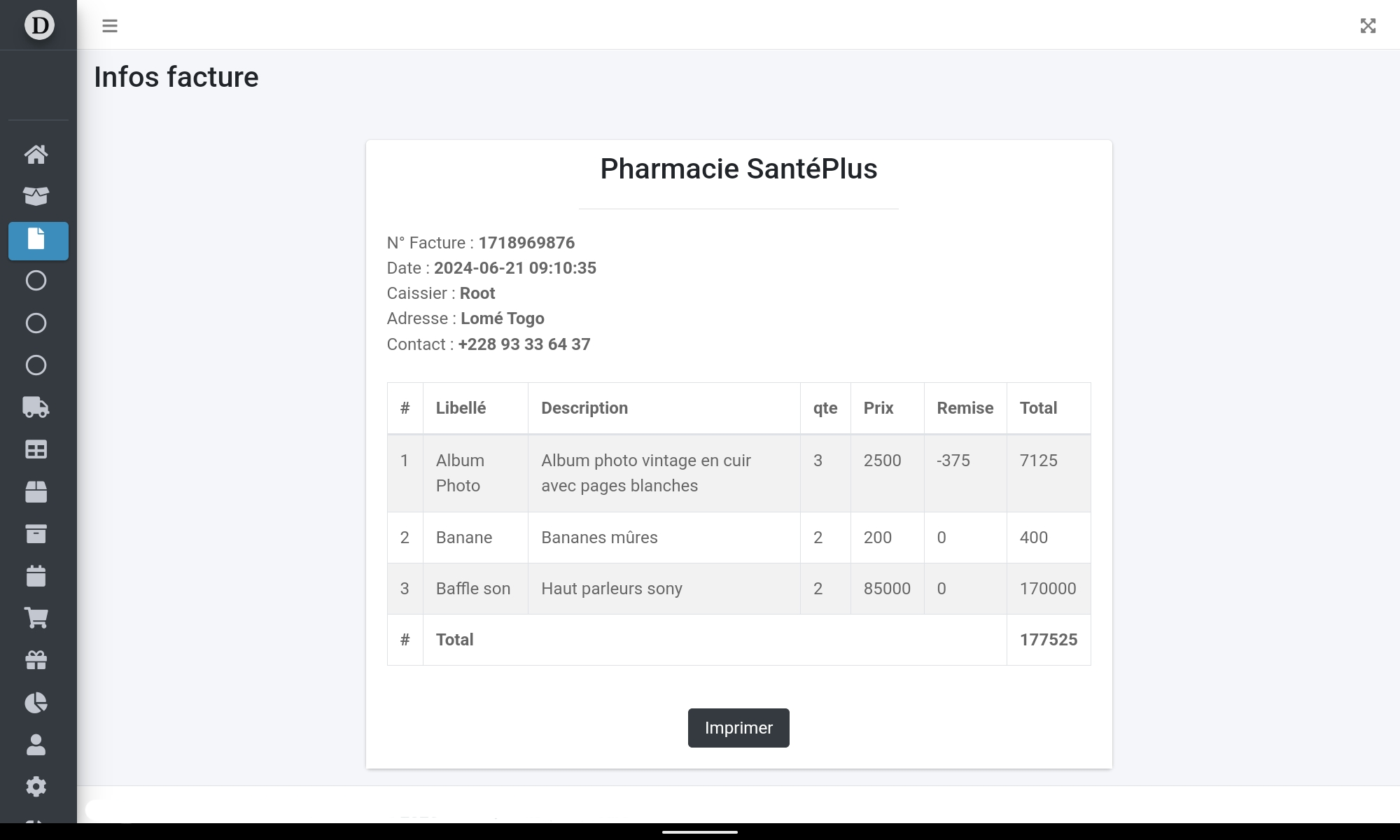Image resolution: width=1400 pixels, height=840 pixels.
Task: Click the table grid icon in sidebar
Action: point(36,449)
